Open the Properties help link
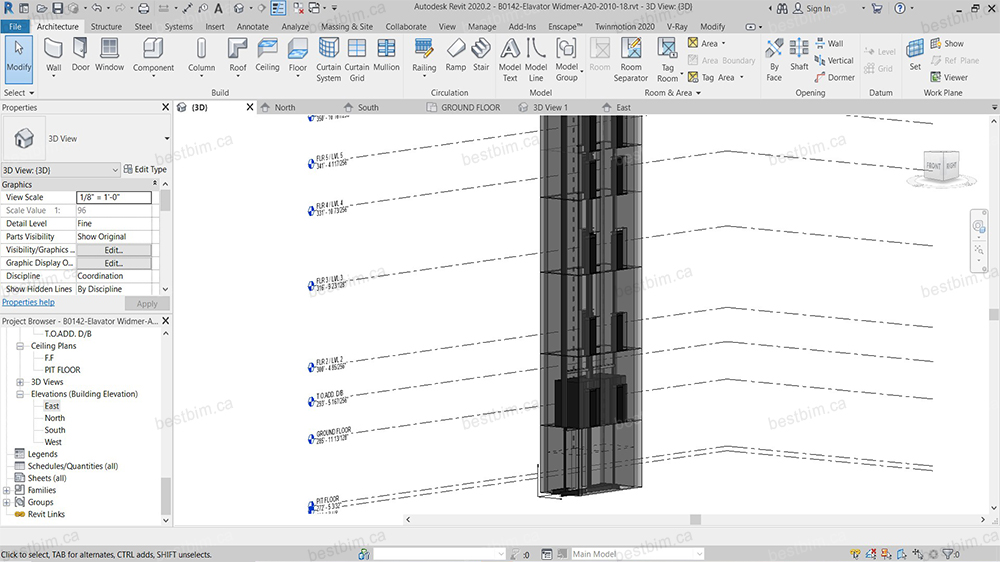1000x562 pixels. 28,302
